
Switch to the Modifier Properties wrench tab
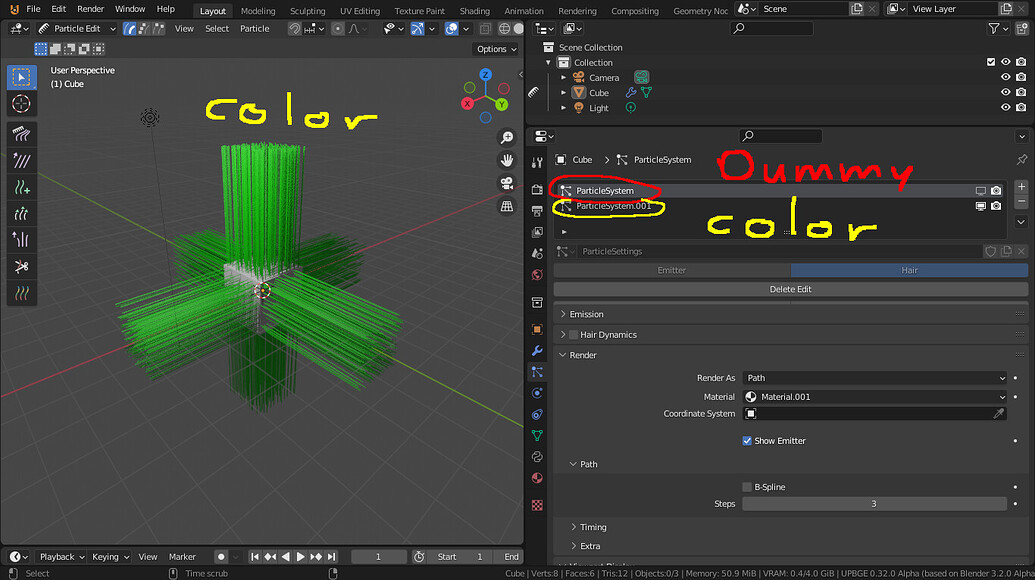coord(537,352)
